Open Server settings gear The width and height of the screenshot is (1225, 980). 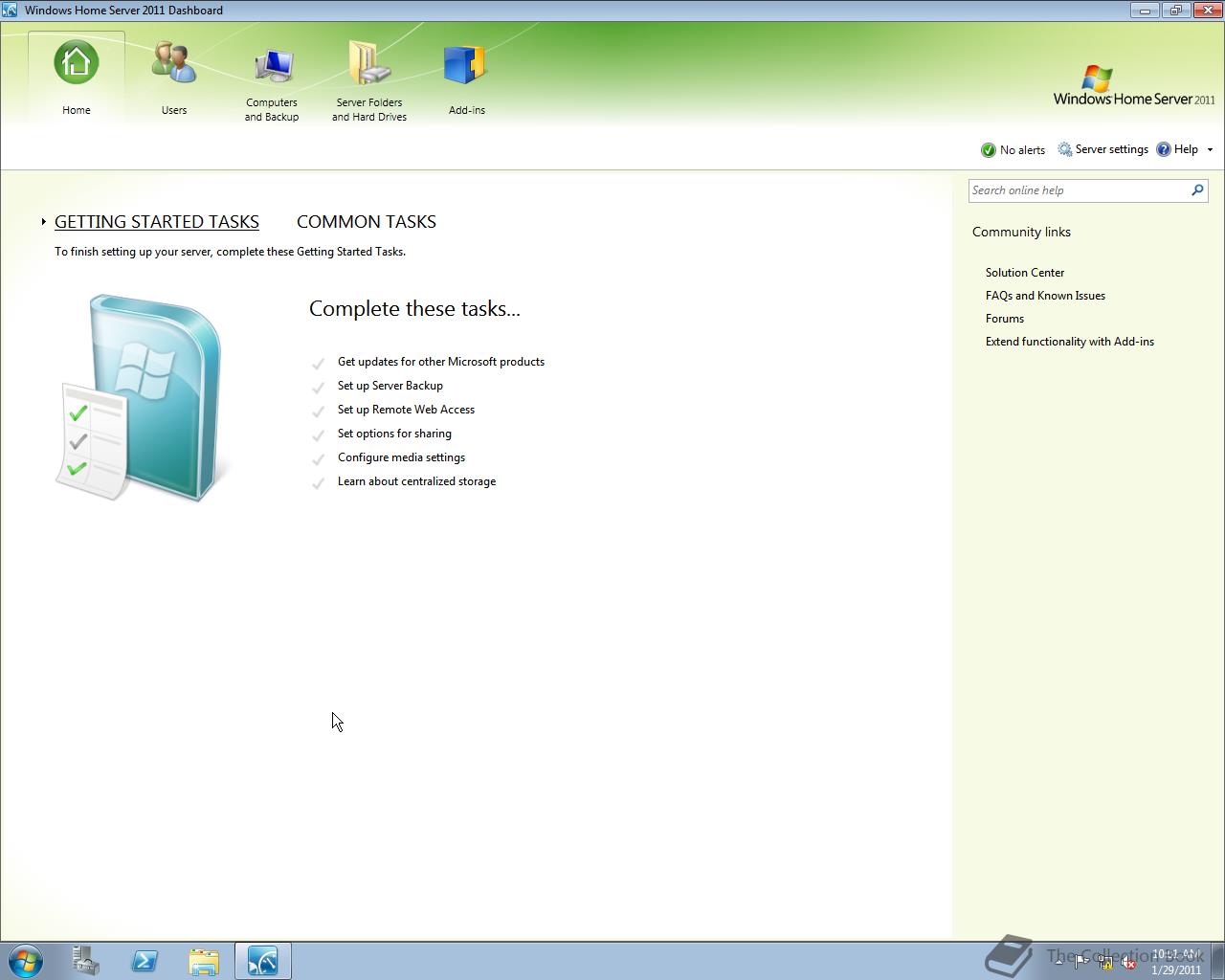1065,149
